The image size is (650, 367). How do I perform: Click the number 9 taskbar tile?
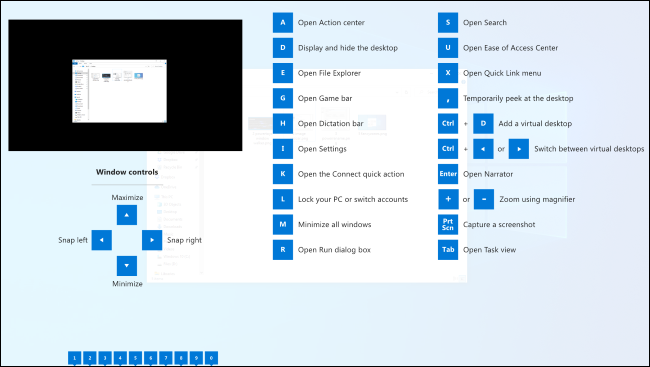coord(196,358)
